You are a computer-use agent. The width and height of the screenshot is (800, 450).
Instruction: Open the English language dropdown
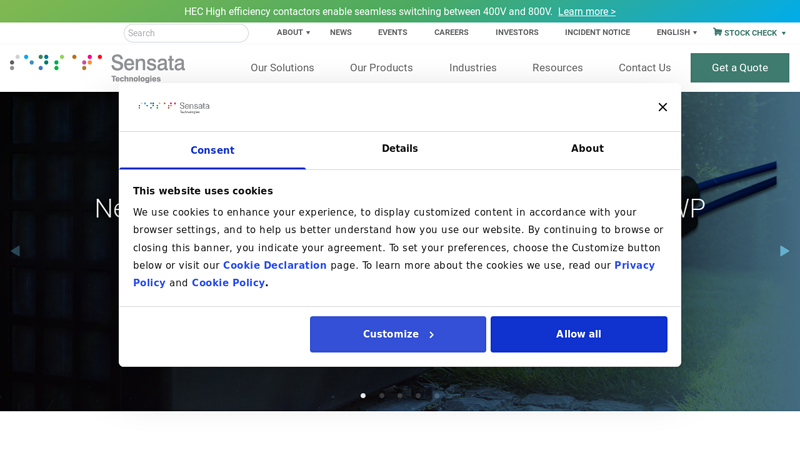(677, 32)
